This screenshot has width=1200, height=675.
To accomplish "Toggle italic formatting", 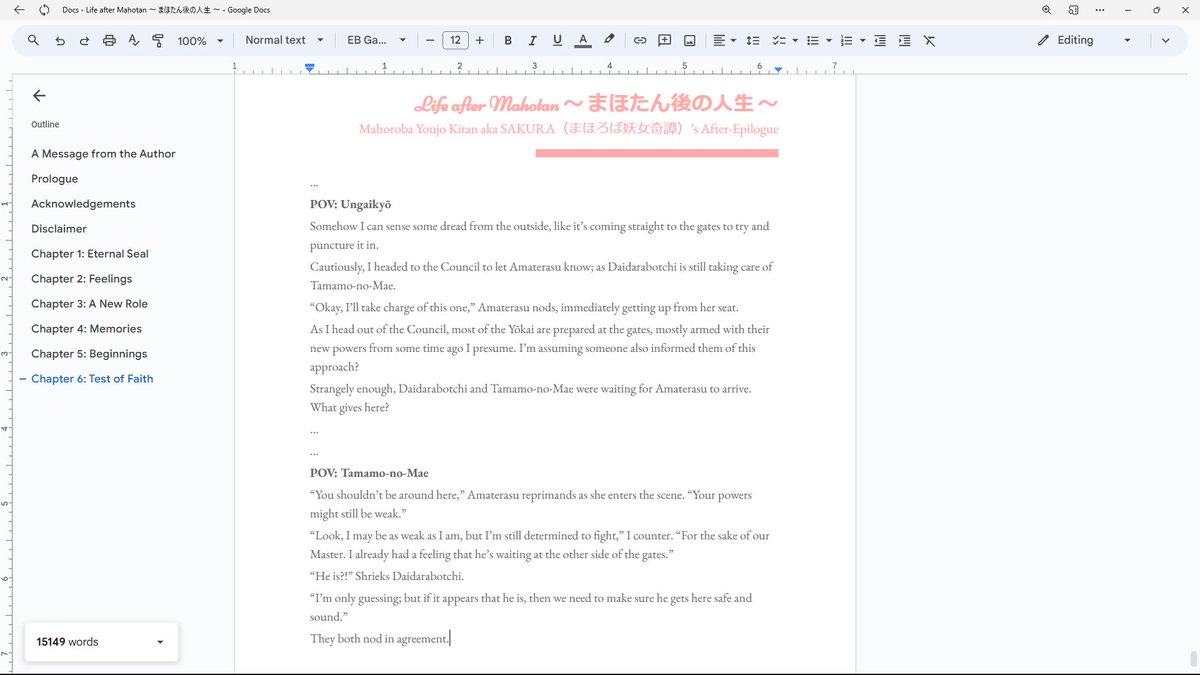I will (532, 40).
